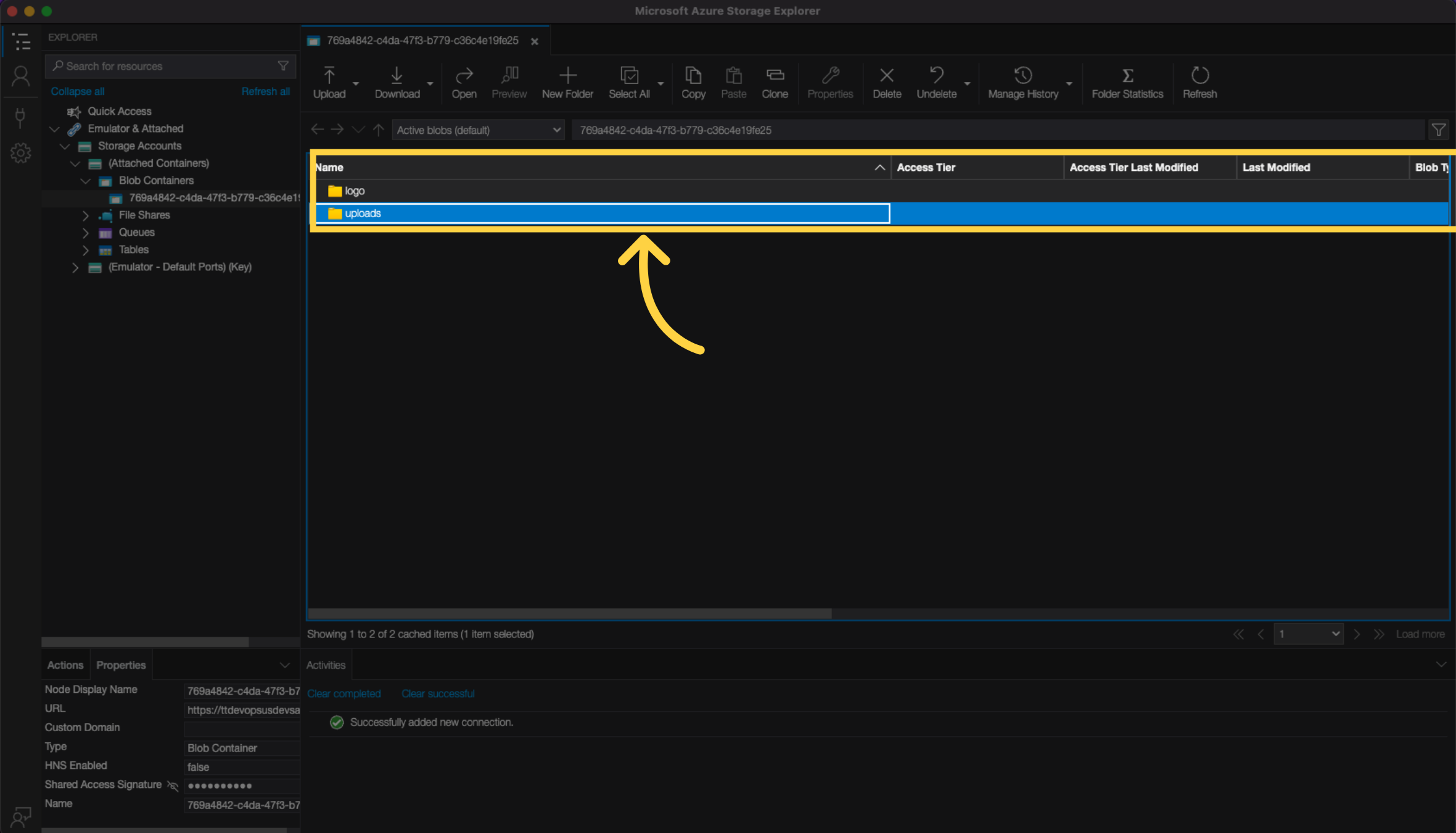The image size is (1456, 833).
Task: Navigate up one folder level arrow
Action: [x=379, y=130]
